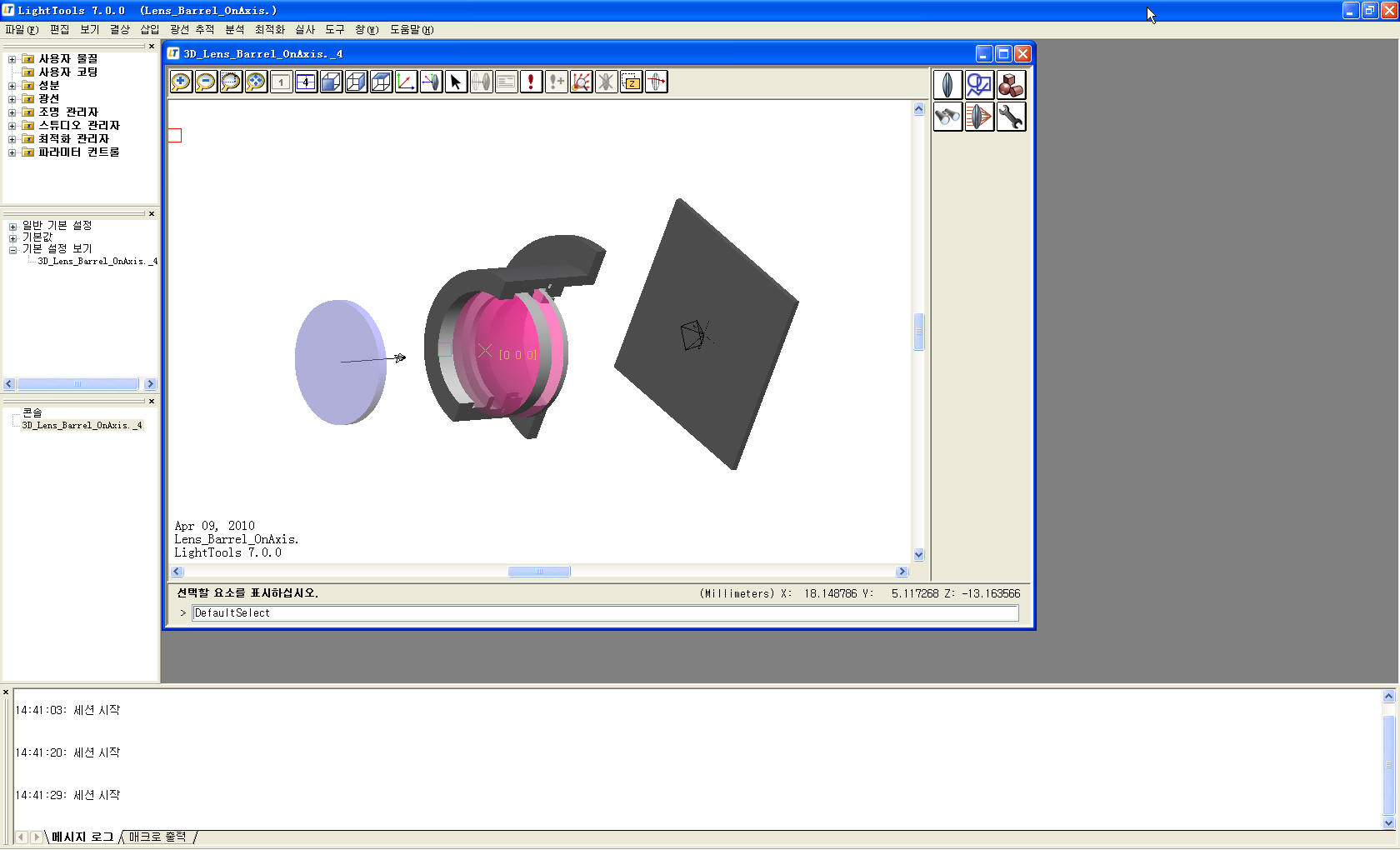Open the wrench tools palette
1400x850 pixels.
coord(1011,117)
